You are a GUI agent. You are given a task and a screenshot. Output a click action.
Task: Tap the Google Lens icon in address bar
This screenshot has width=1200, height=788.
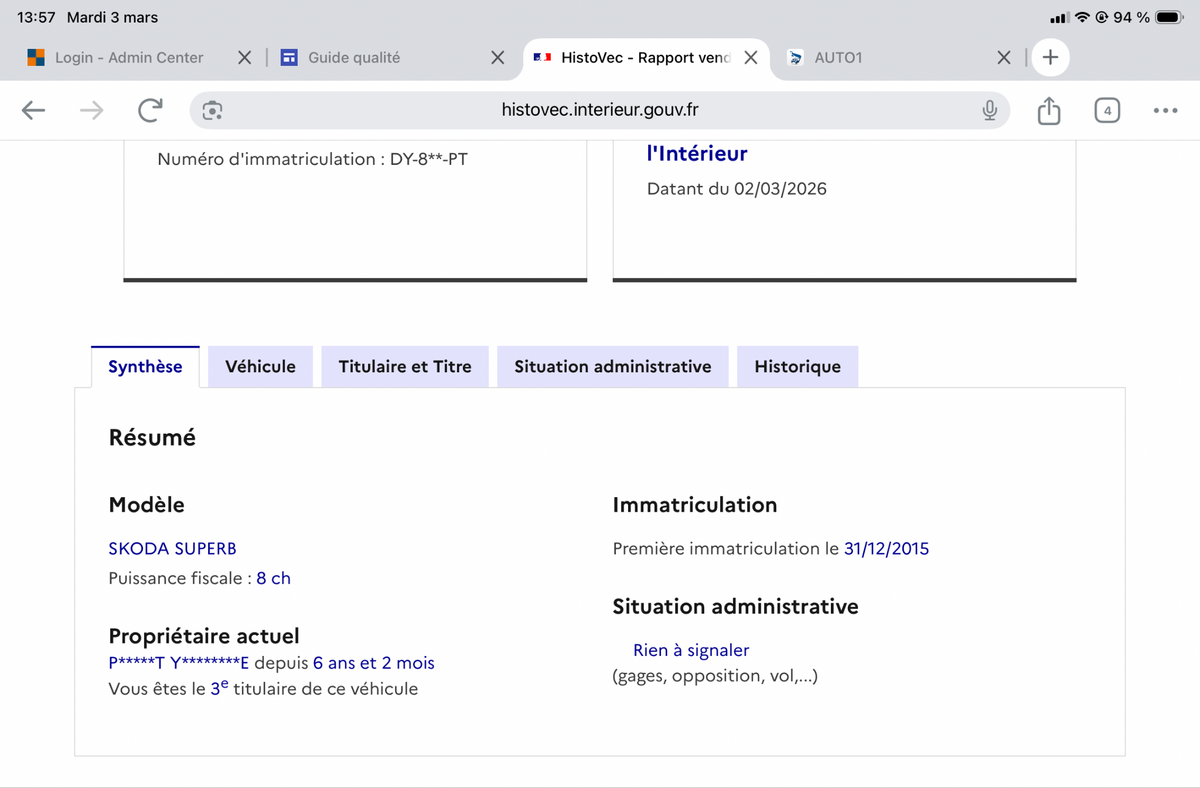(212, 110)
